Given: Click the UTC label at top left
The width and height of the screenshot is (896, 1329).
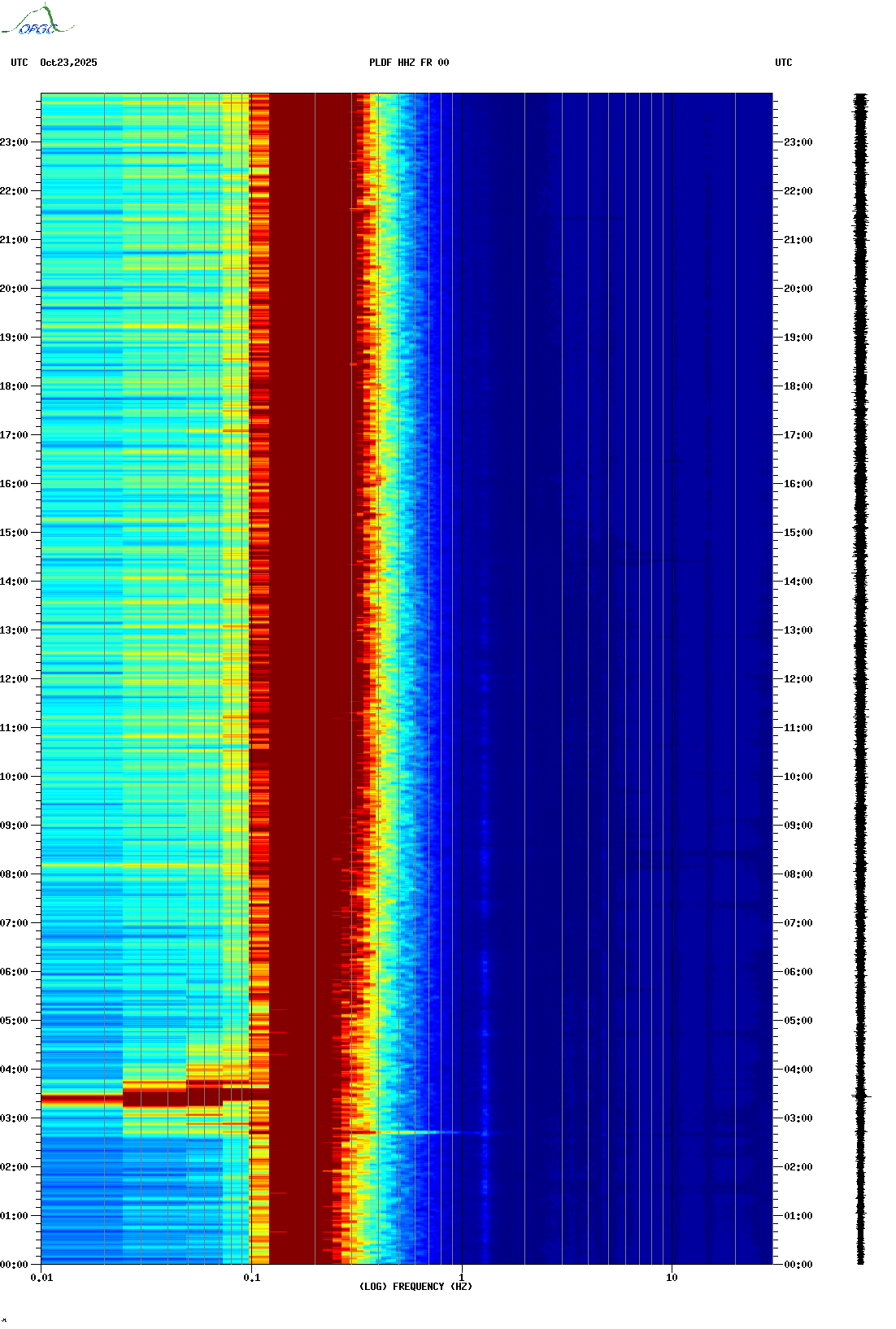Looking at the screenshot, I should pos(20,63).
